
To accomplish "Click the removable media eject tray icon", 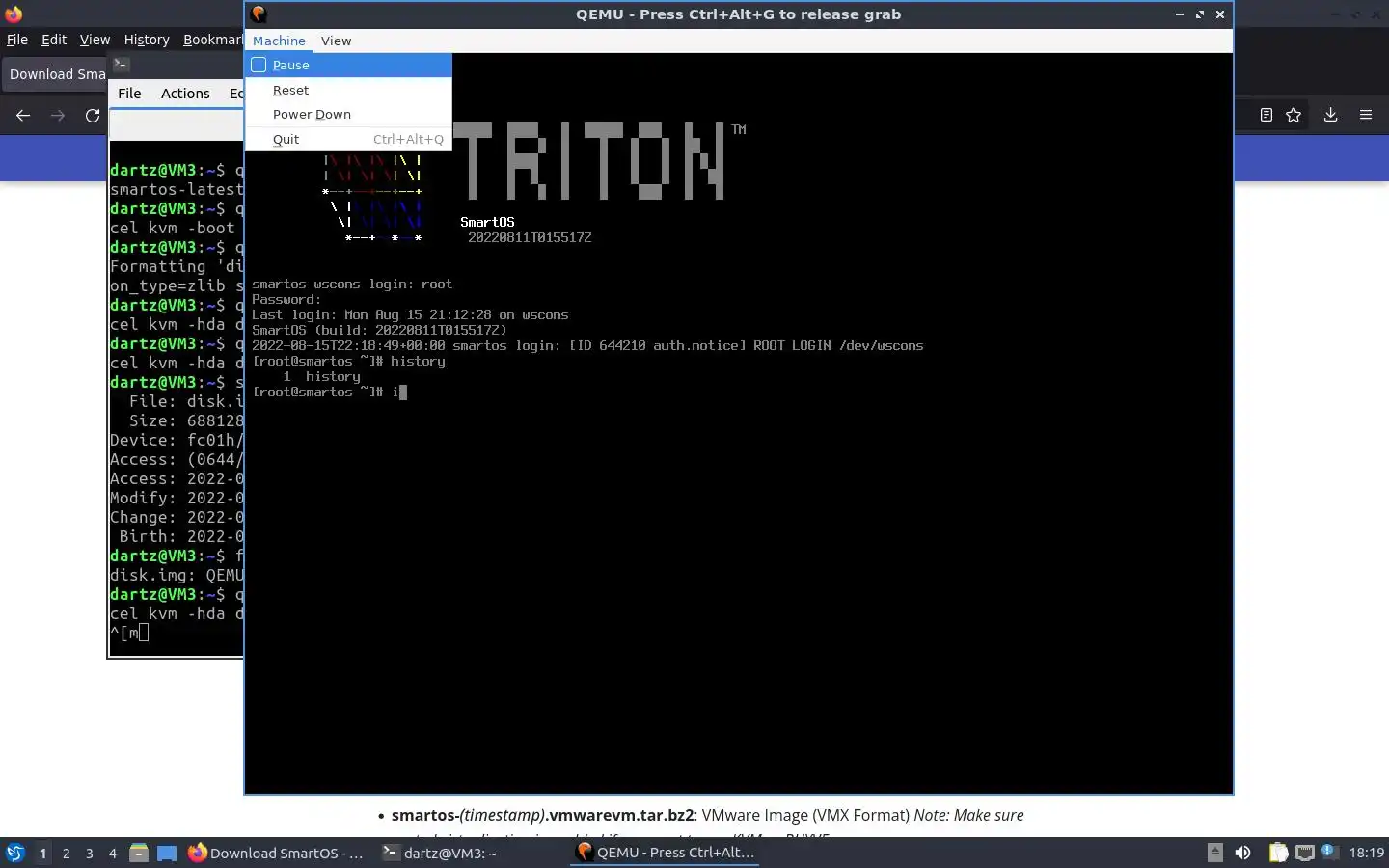I will pos(1215,853).
